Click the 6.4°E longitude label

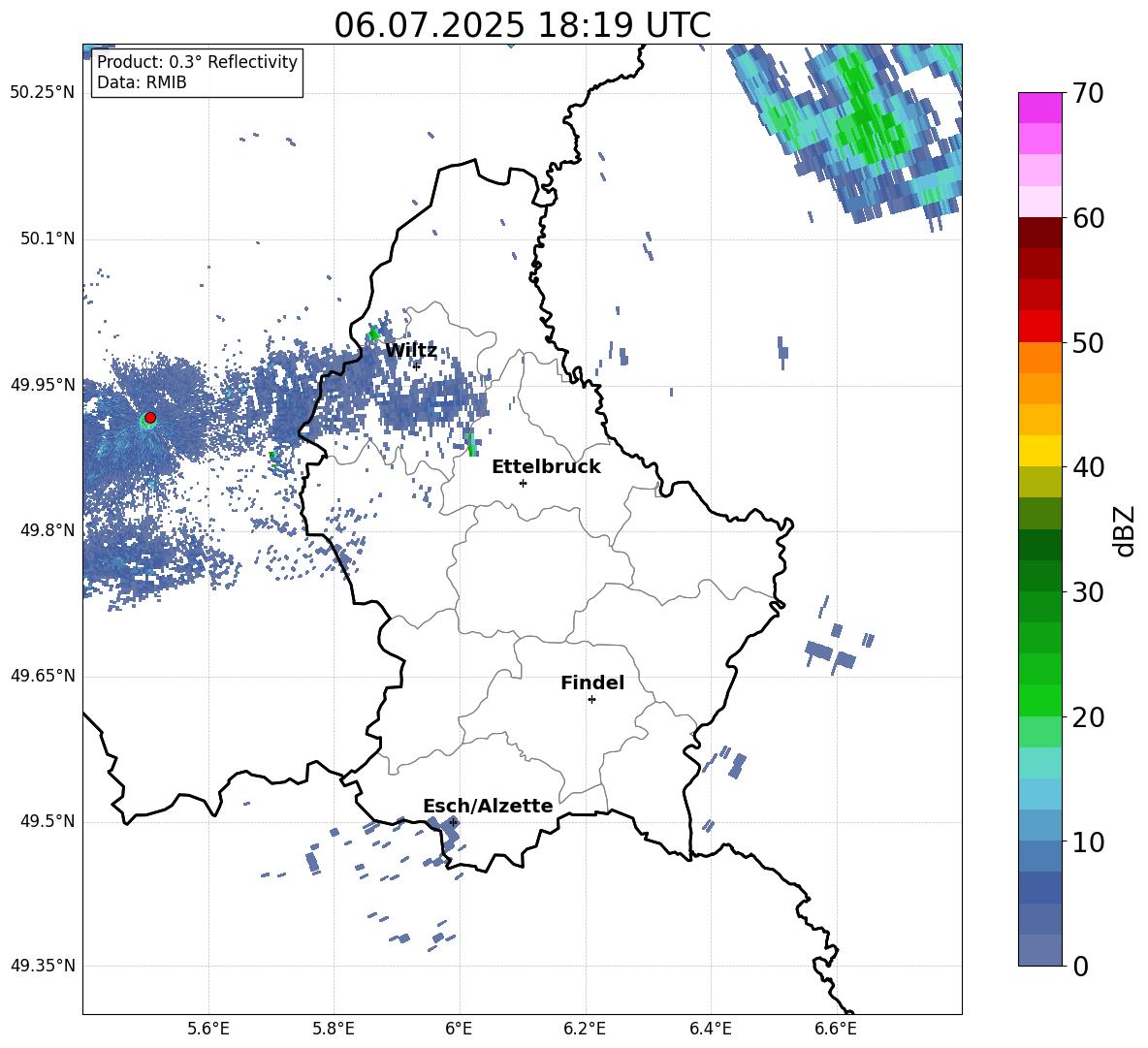click(x=710, y=1030)
